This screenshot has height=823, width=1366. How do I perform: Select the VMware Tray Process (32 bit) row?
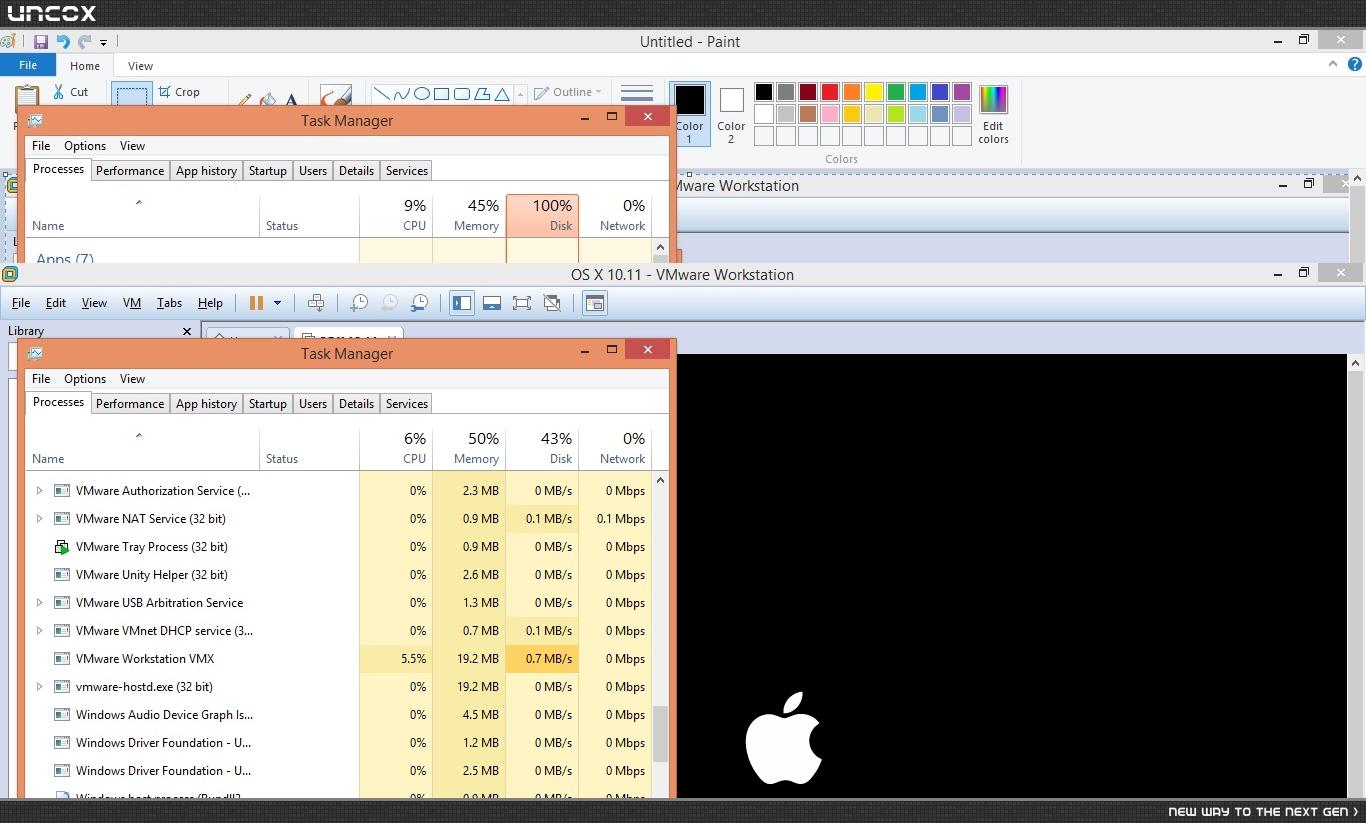tap(339, 547)
